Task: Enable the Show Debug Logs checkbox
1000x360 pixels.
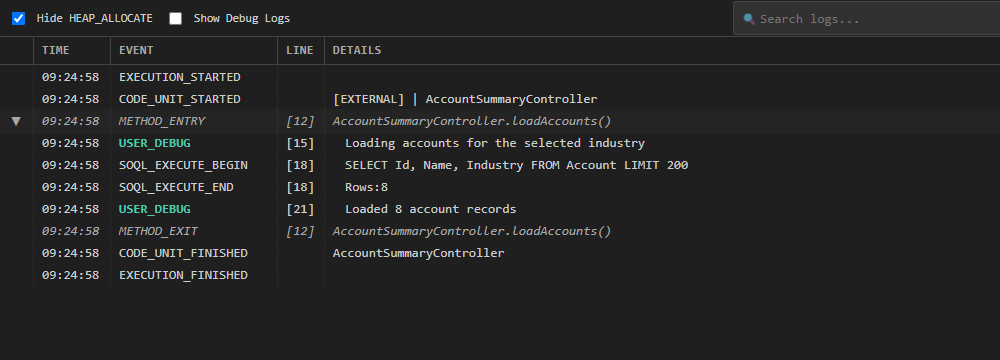Action: (175, 19)
